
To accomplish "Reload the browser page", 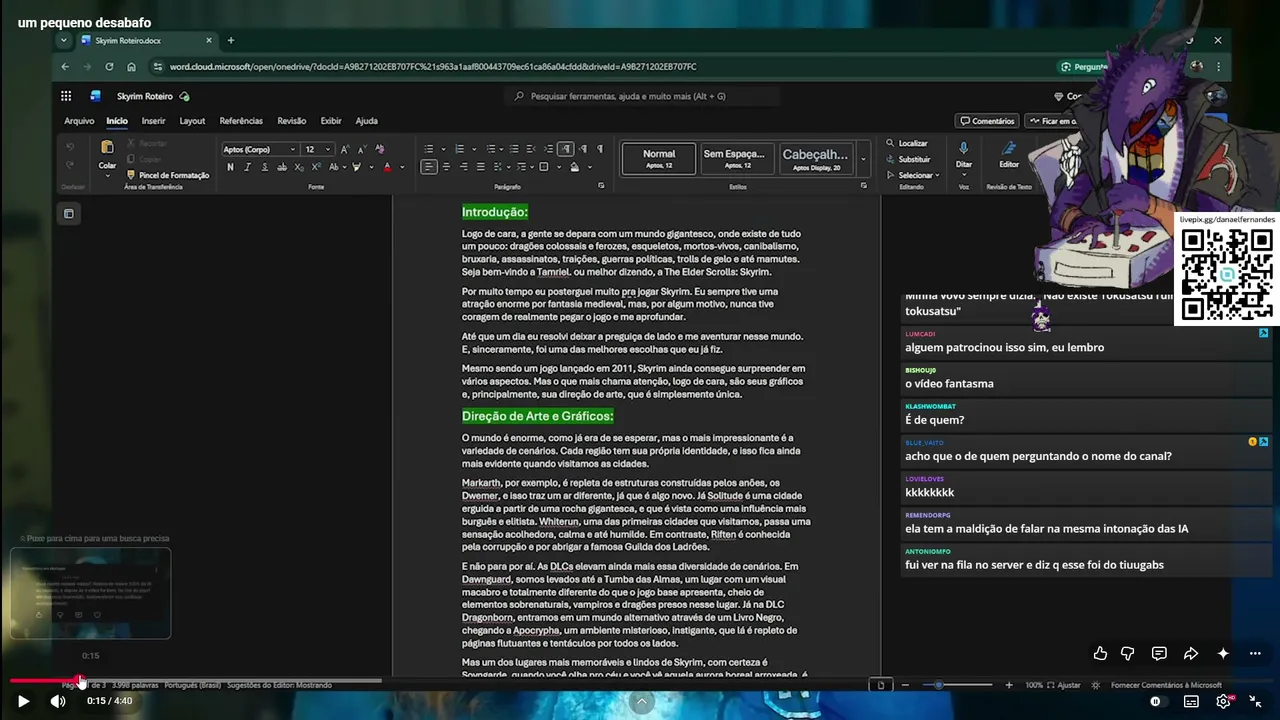I will coord(109,67).
